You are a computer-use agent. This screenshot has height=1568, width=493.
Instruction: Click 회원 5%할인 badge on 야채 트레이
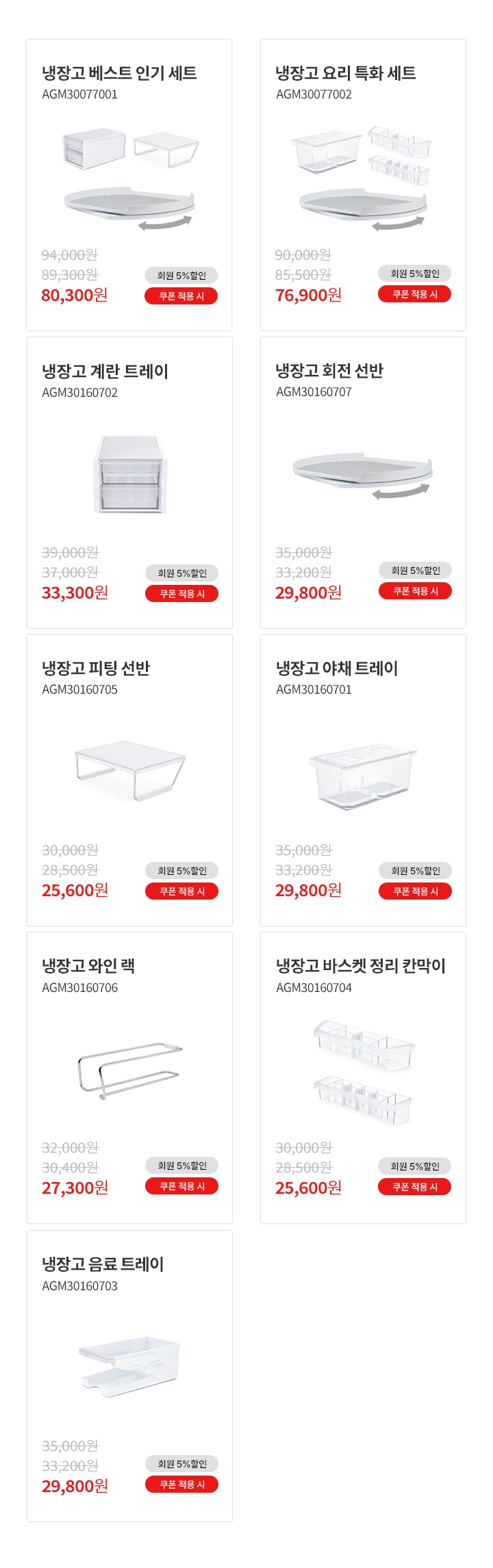416,871
